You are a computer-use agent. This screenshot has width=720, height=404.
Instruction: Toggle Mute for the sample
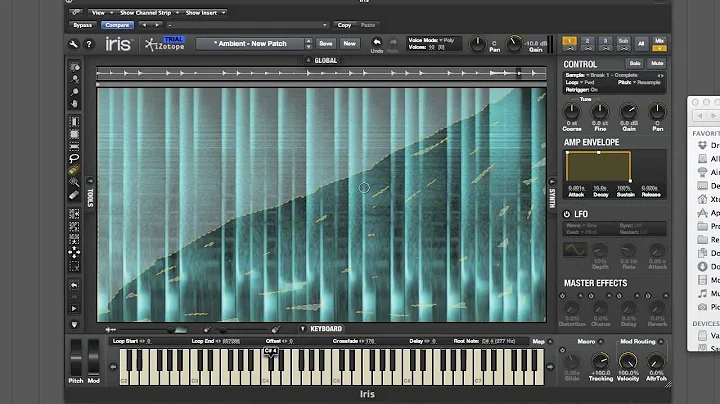[657, 63]
